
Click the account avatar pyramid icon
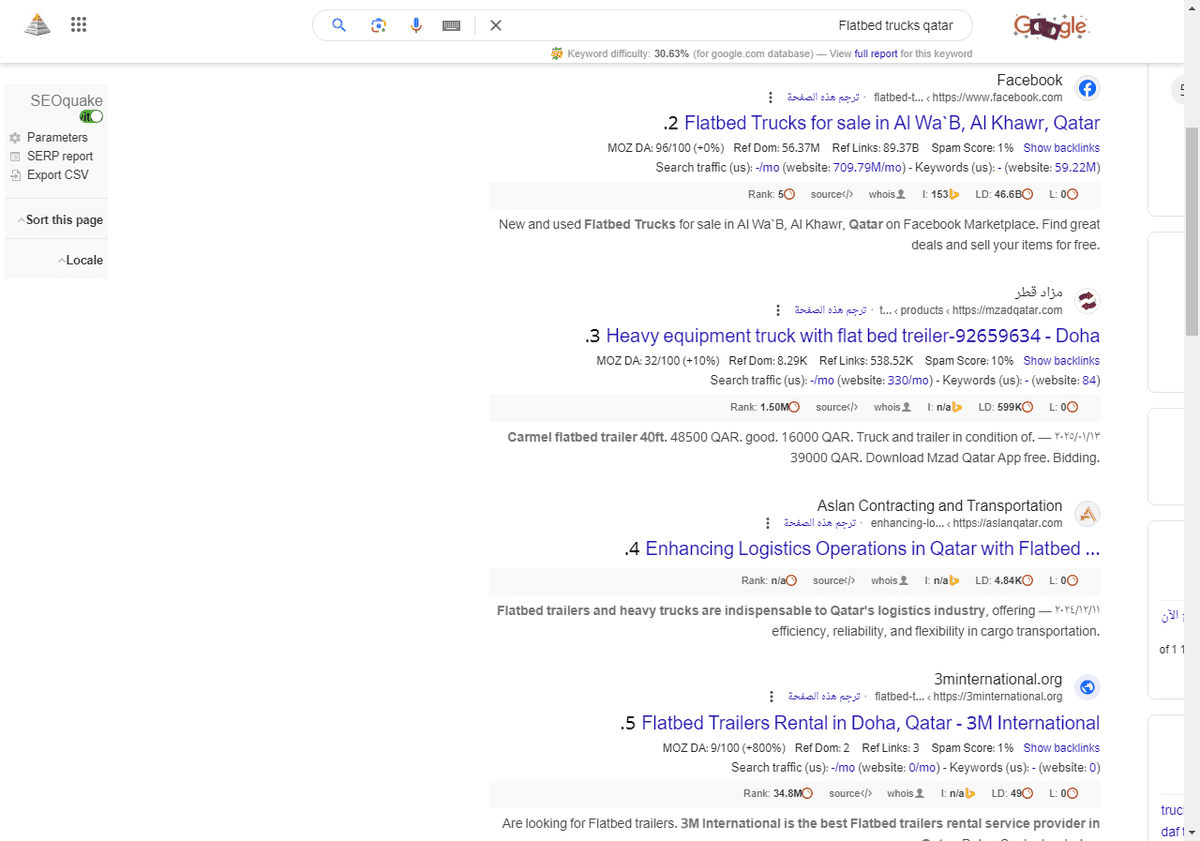point(37,25)
